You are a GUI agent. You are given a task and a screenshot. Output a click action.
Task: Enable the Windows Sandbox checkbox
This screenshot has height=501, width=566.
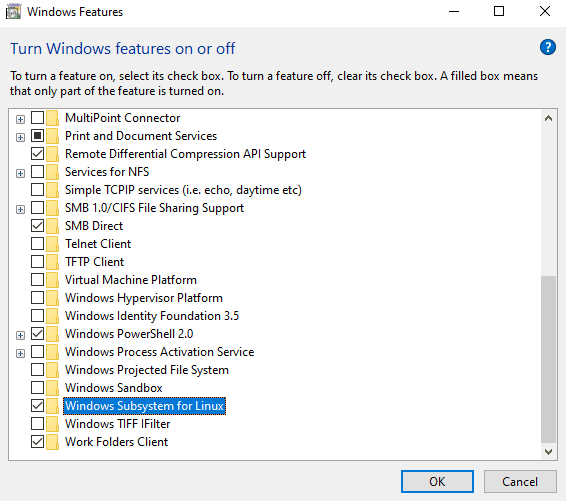tap(38, 388)
